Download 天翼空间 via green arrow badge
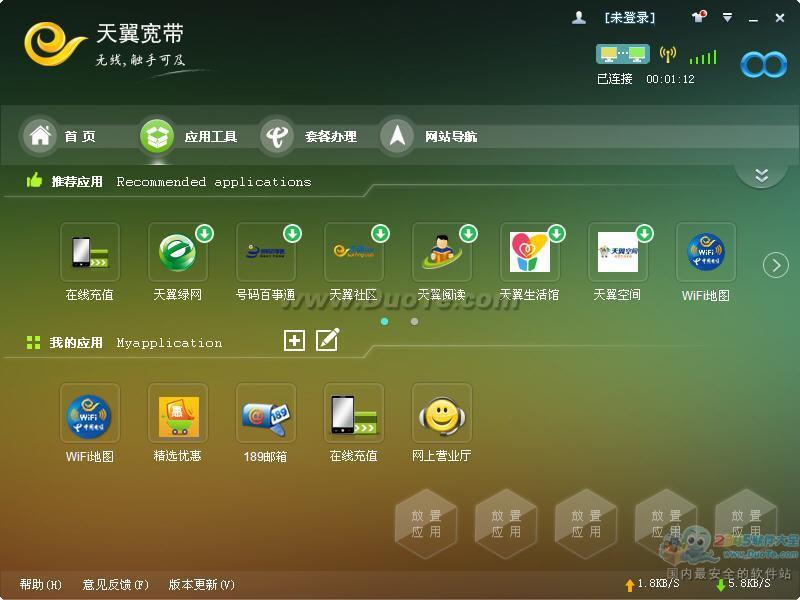 pos(644,234)
